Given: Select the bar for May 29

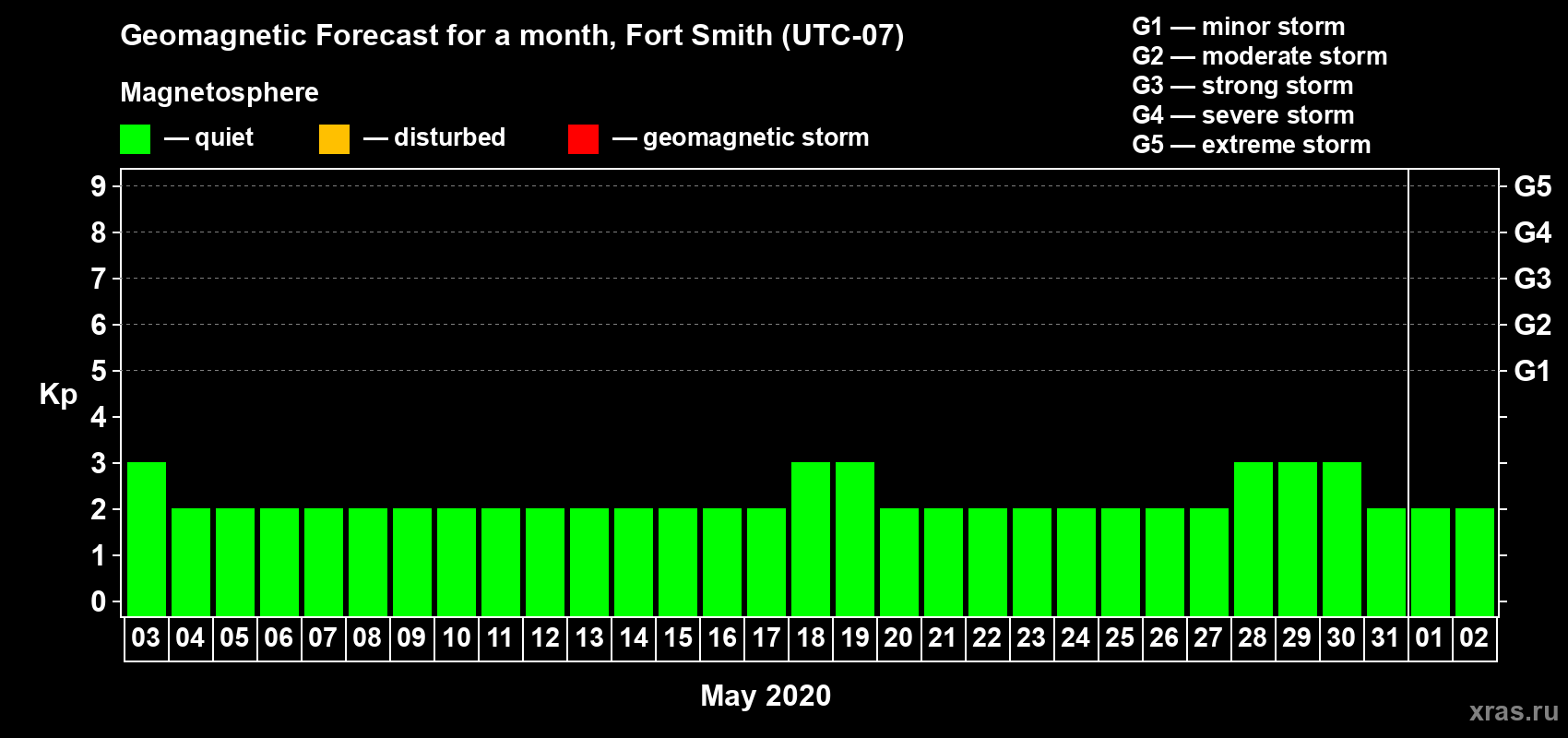Looking at the screenshot, I should (x=1298, y=539).
